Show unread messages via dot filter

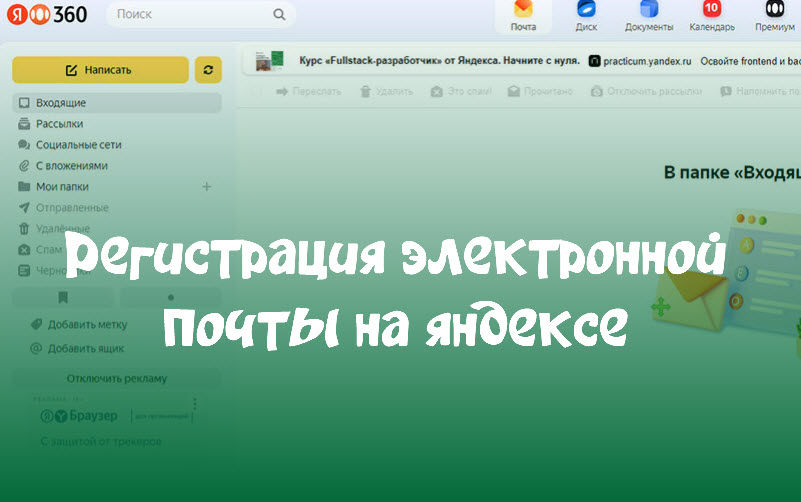pyautogui.click(x=171, y=297)
